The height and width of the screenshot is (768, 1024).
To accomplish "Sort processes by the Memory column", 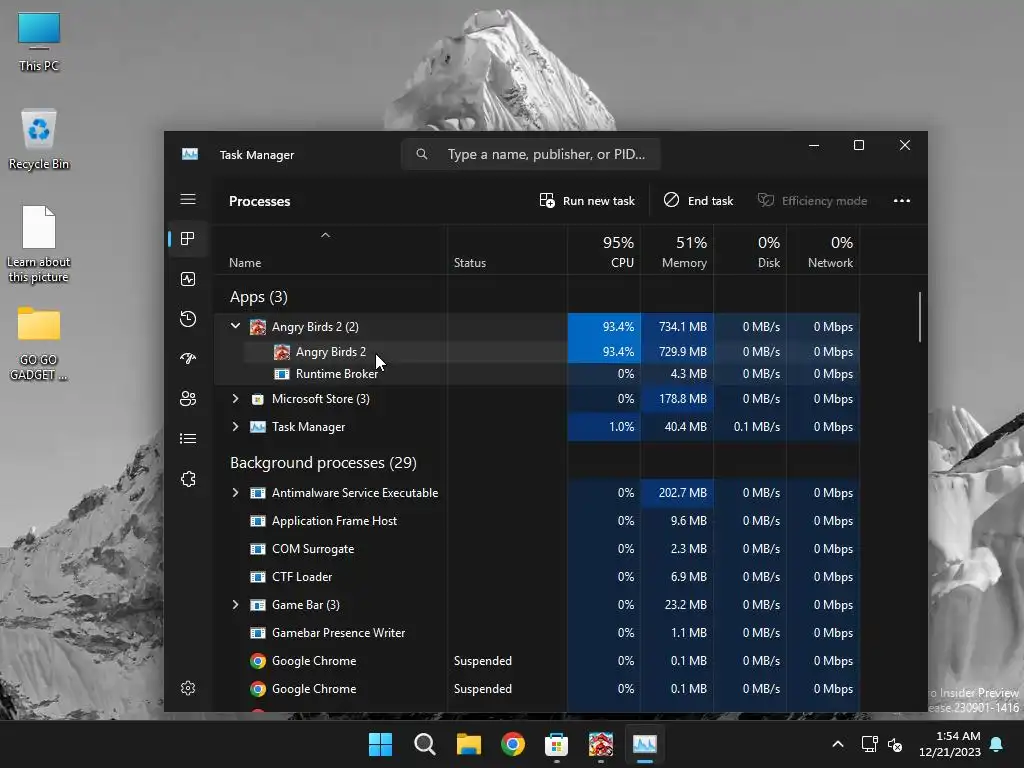I will 677,251.
